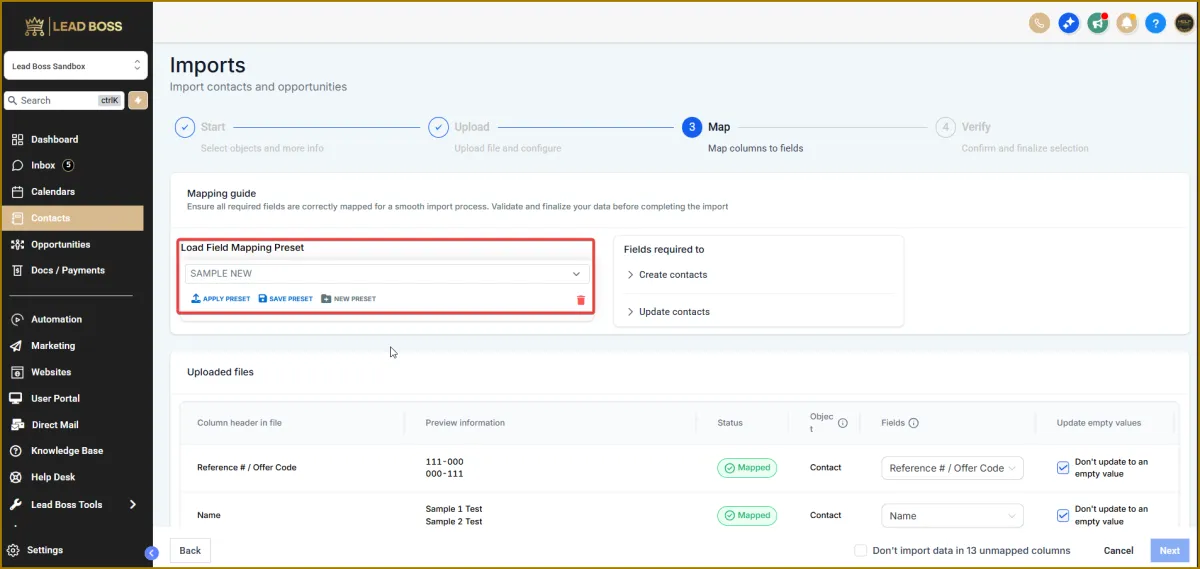
Task: Open the SAMPLE NEW preset dropdown
Action: [387, 273]
